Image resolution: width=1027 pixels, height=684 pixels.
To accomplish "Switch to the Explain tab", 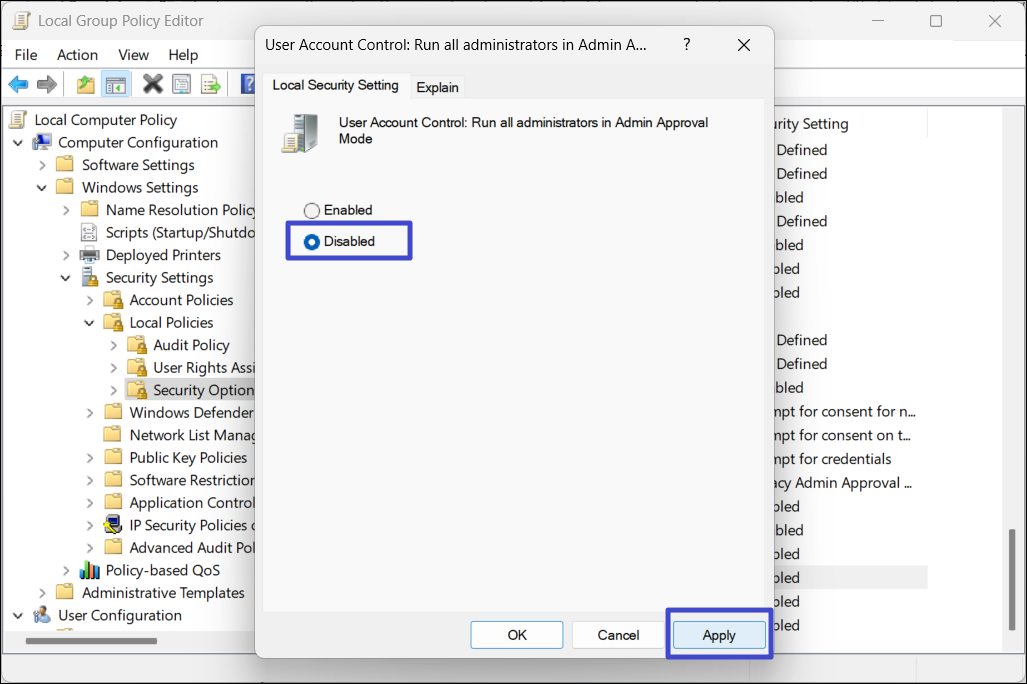I will [x=437, y=87].
